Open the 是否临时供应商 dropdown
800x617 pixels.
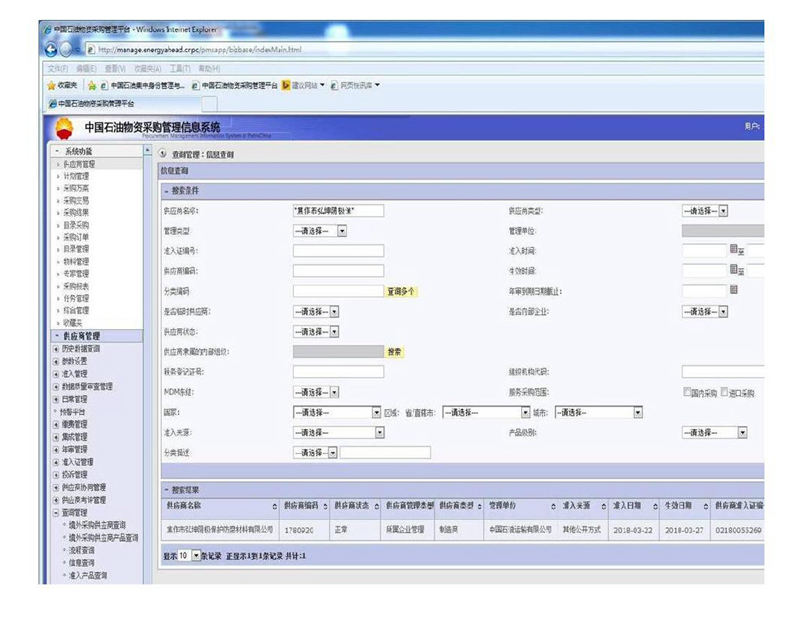tap(316, 311)
